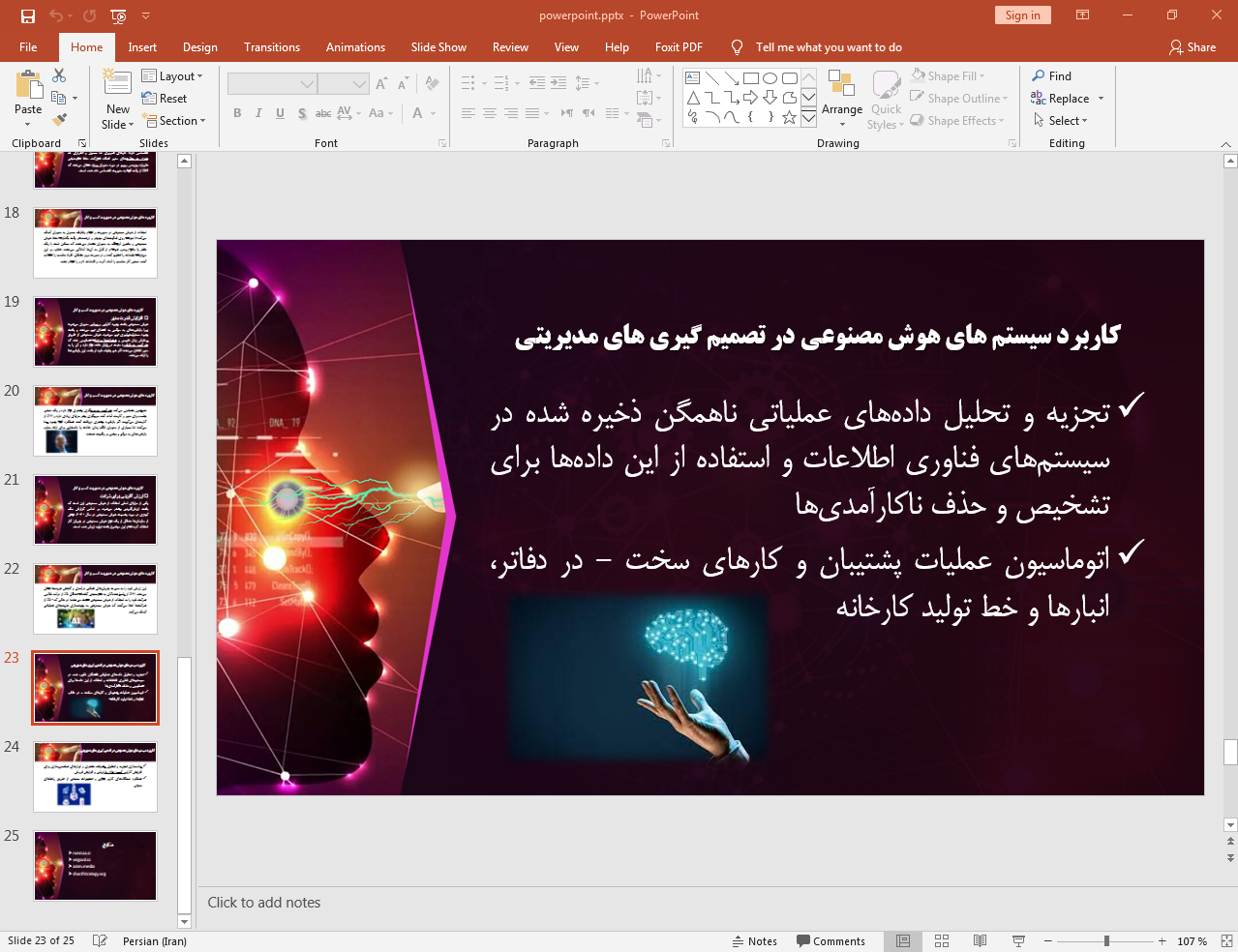This screenshot has width=1238, height=952.
Task: Switch to Reading View icon
Action: click(980, 941)
